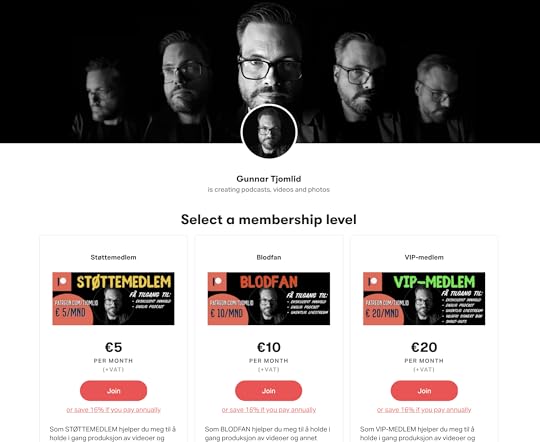The image size is (540, 442).
Task: Click Patreon logo on Støttemedlem banner
Action: (x=62, y=281)
